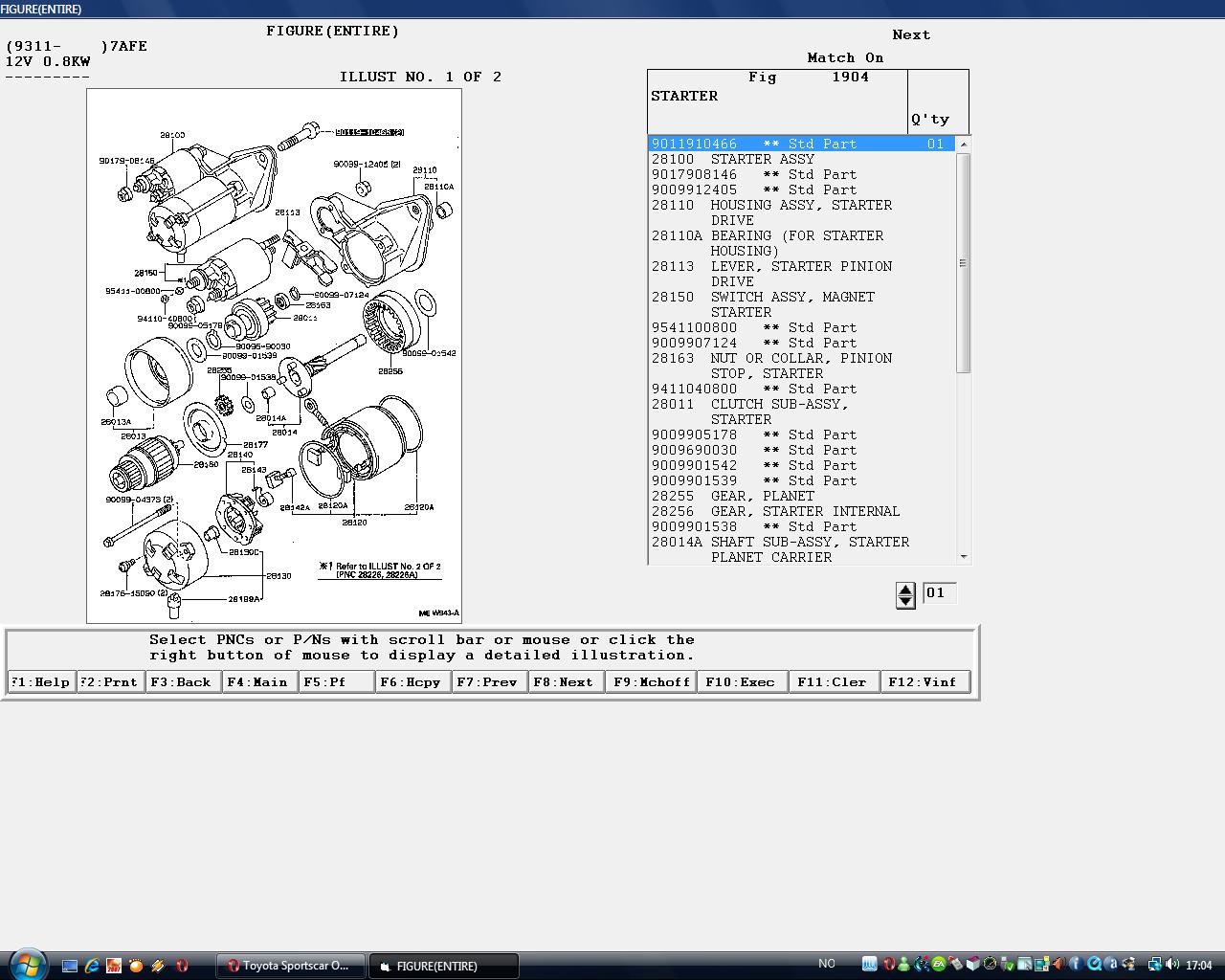Click the parts list scrollbar thumb
The width and height of the screenshot is (1225, 980).
(963, 262)
